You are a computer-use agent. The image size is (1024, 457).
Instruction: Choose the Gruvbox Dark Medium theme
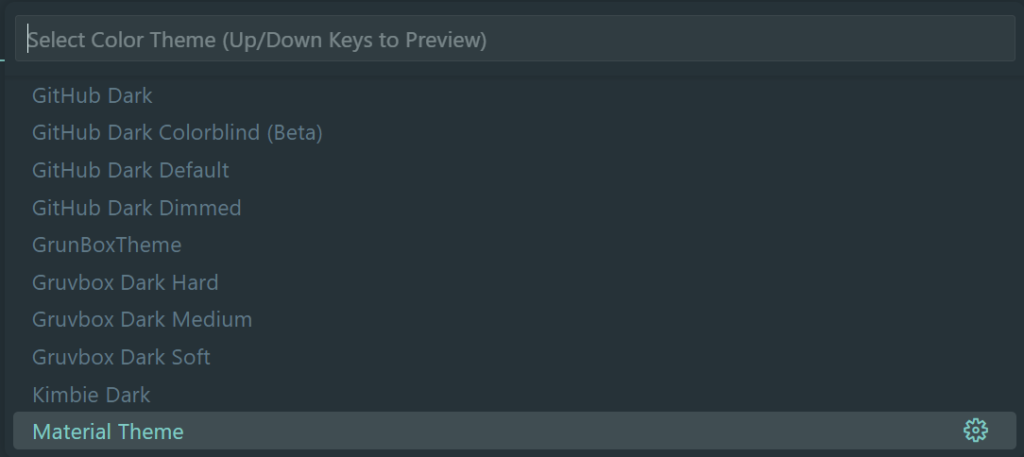click(x=142, y=320)
